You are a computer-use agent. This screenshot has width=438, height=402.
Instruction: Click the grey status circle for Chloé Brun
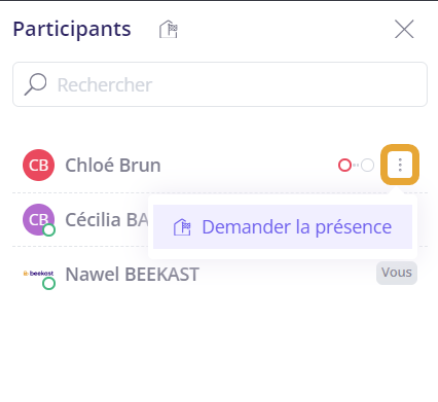tap(367, 165)
